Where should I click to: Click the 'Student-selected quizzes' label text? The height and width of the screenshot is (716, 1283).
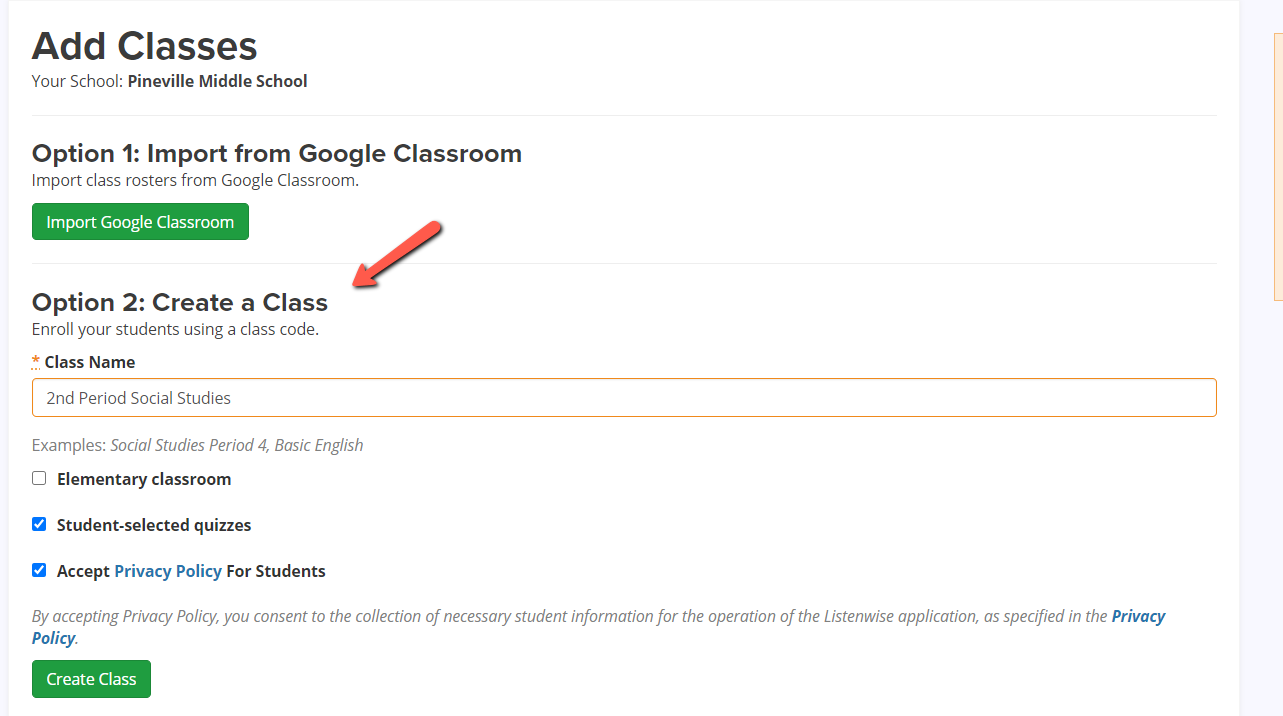[x=154, y=525]
